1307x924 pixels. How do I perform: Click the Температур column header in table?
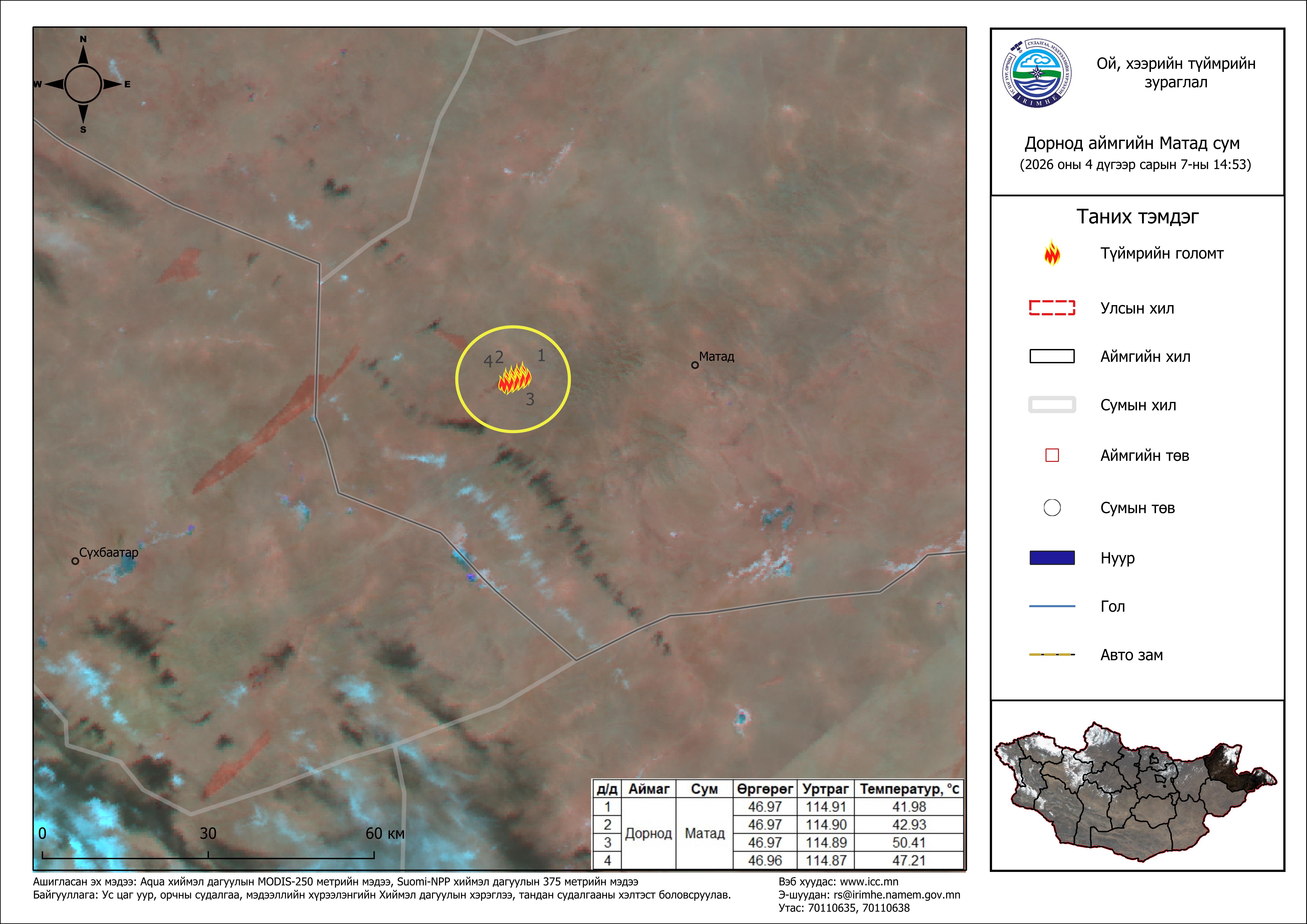pos(909,789)
